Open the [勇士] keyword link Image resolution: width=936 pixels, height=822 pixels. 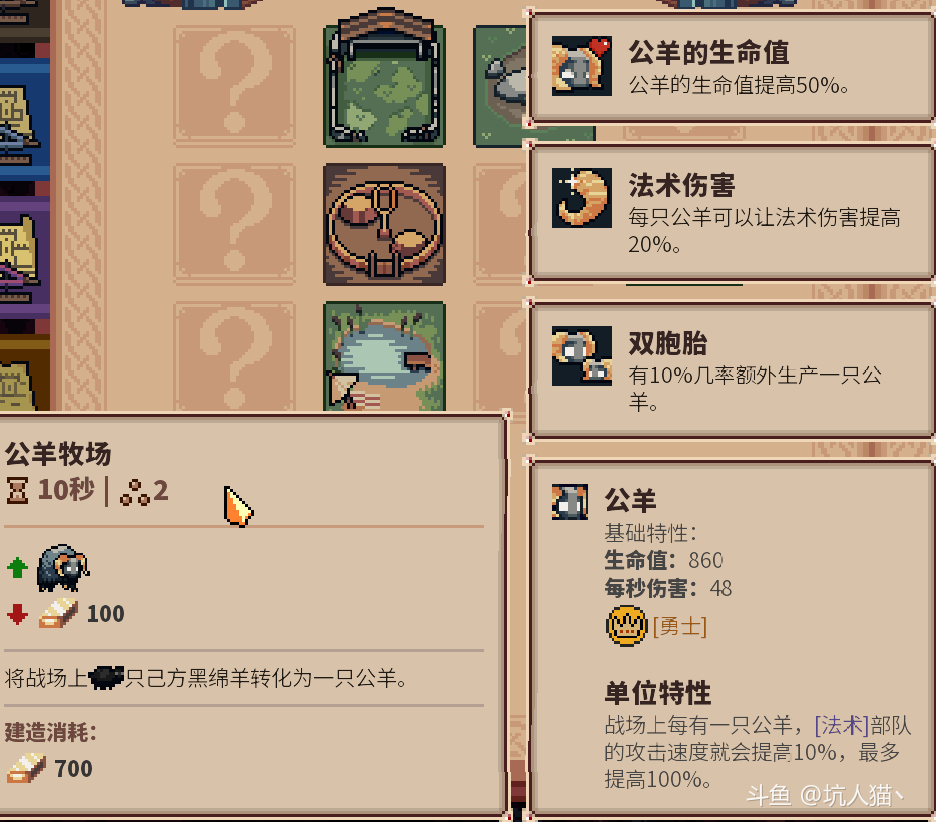(x=679, y=627)
